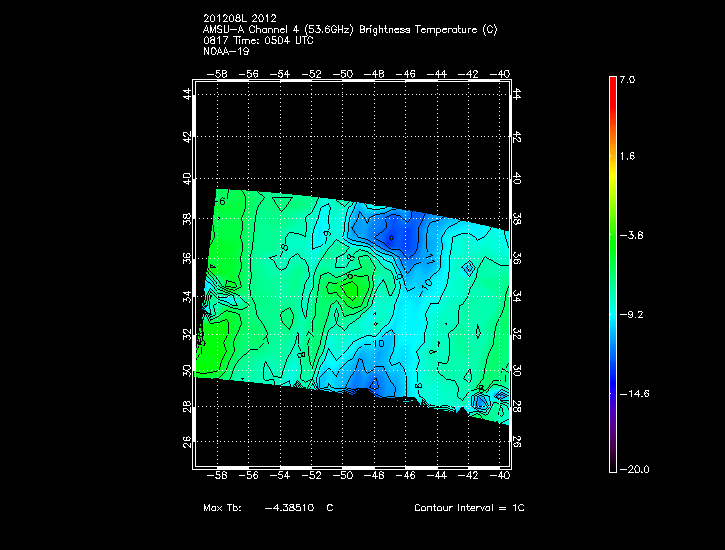Click the -10 contour label on the map
This screenshot has height=550, width=725.
376,344
